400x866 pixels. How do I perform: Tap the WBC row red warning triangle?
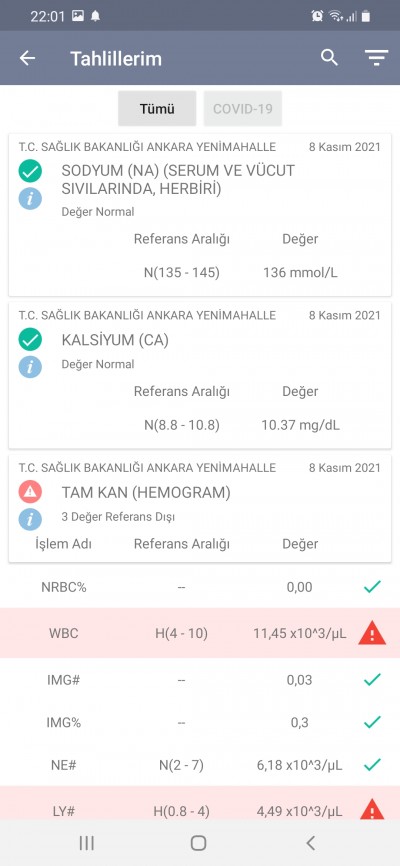pyautogui.click(x=372, y=633)
